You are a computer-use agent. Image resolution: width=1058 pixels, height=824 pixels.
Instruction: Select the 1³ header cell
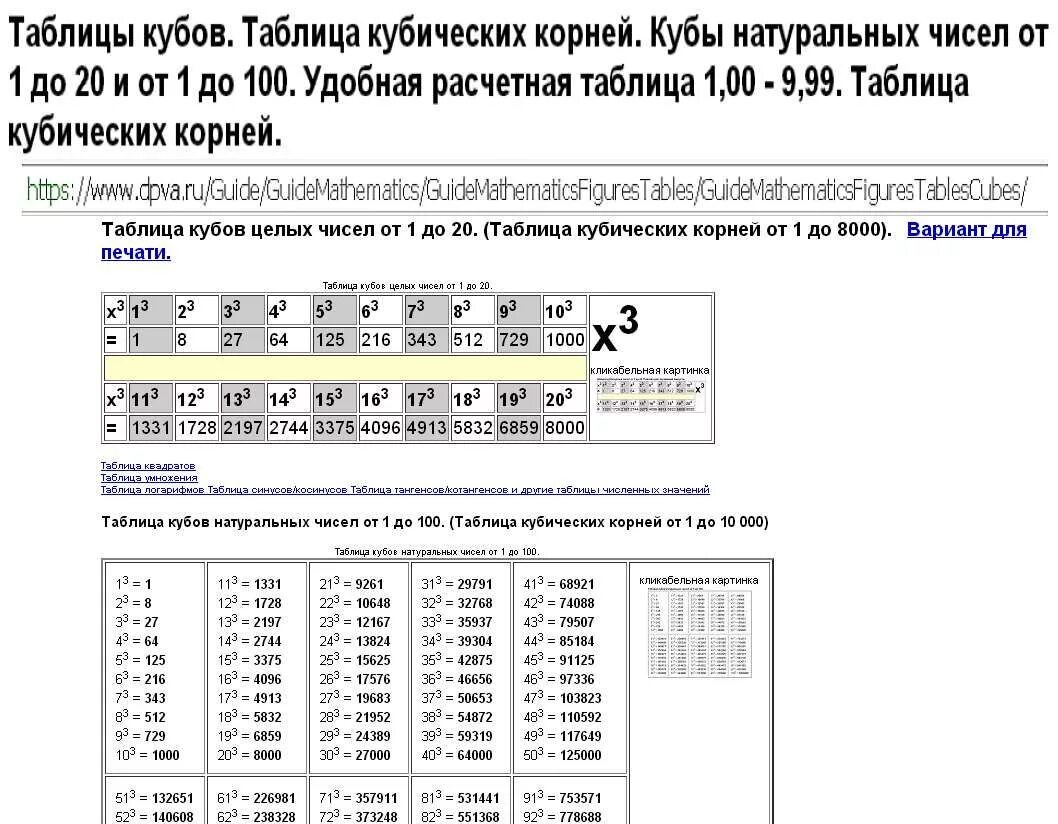(x=150, y=308)
